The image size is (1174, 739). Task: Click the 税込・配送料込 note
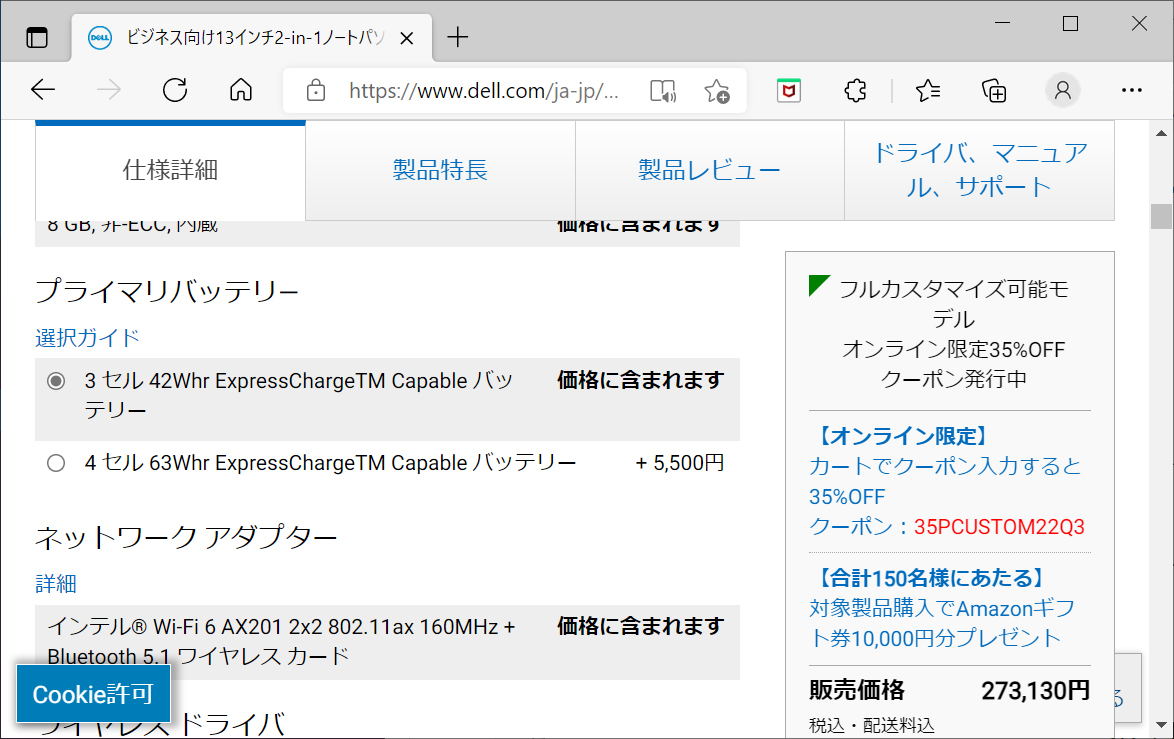point(872,725)
